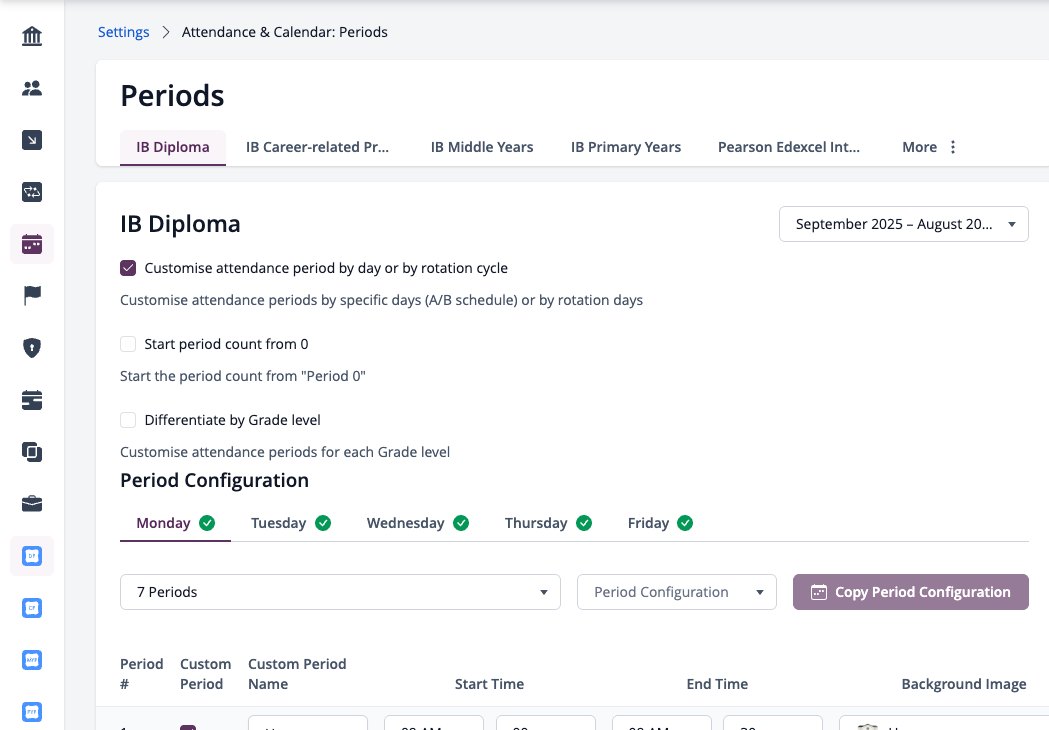Open the More tabs menu
The height and width of the screenshot is (730, 1049).
[929, 147]
